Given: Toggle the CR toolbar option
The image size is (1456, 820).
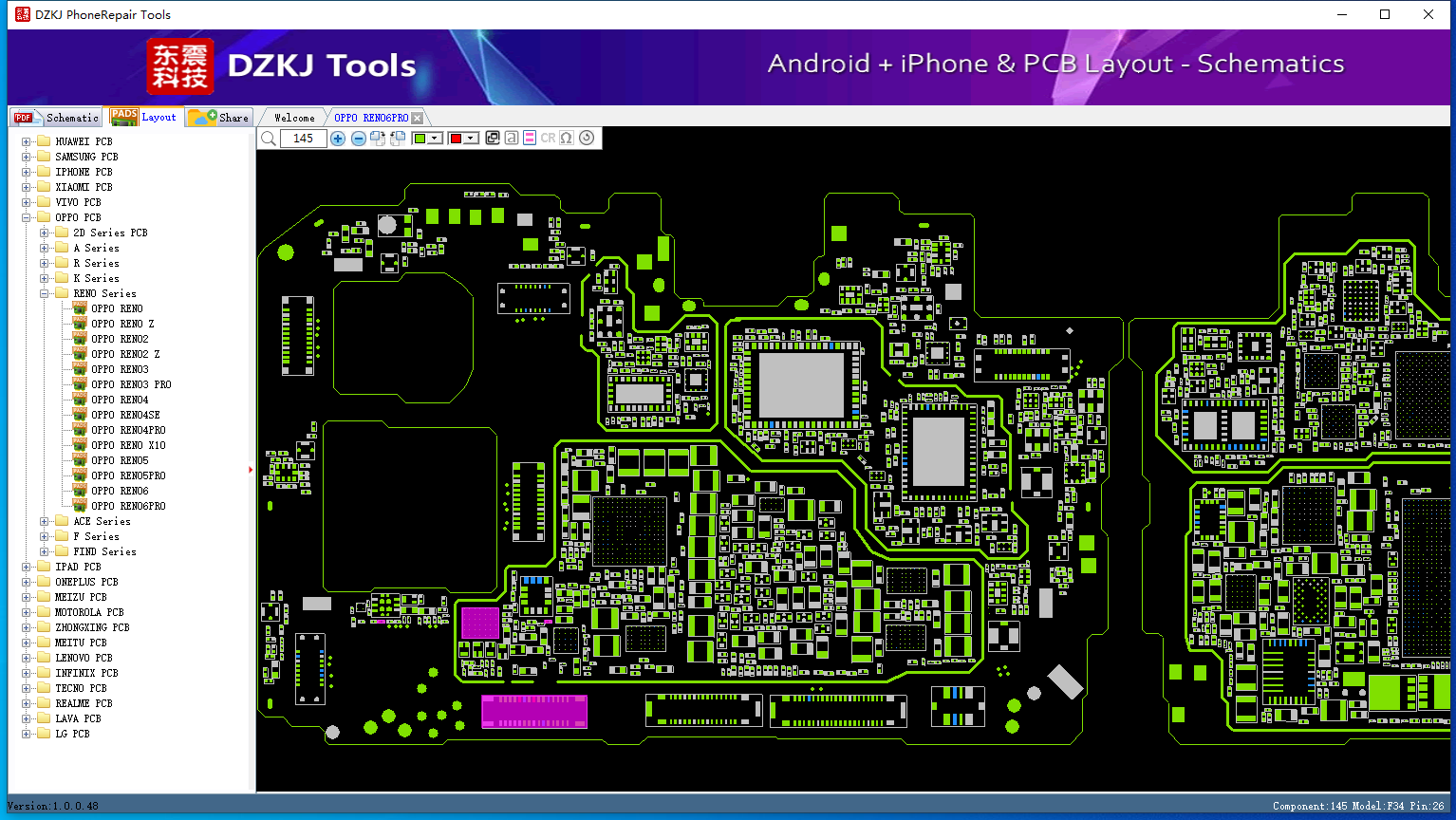Looking at the screenshot, I should (x=548, y=139).
